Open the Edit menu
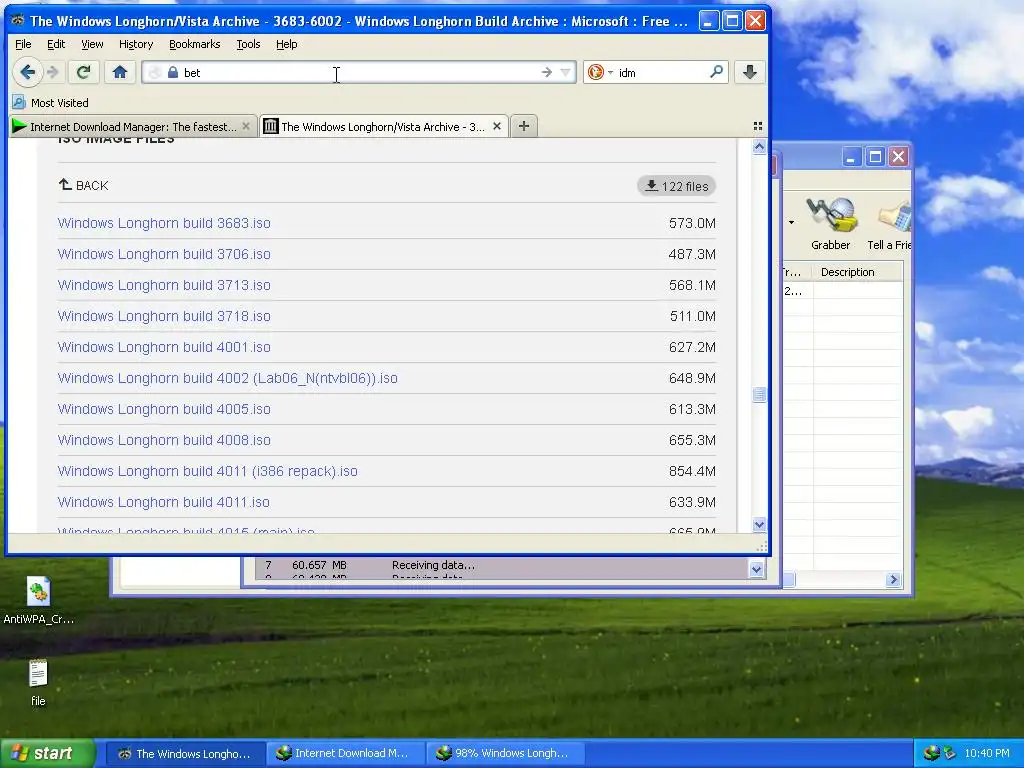The width and height of the screenshot is (1024, 768). pos(56,44)
